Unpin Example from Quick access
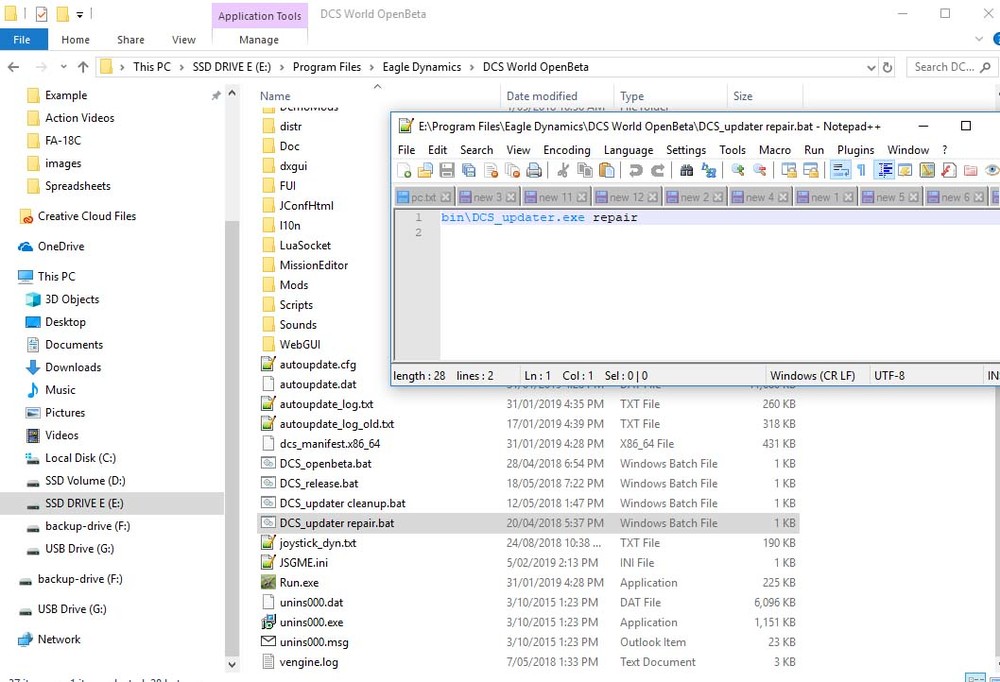Screen dimensions: 1000x682 click(214, 94)
